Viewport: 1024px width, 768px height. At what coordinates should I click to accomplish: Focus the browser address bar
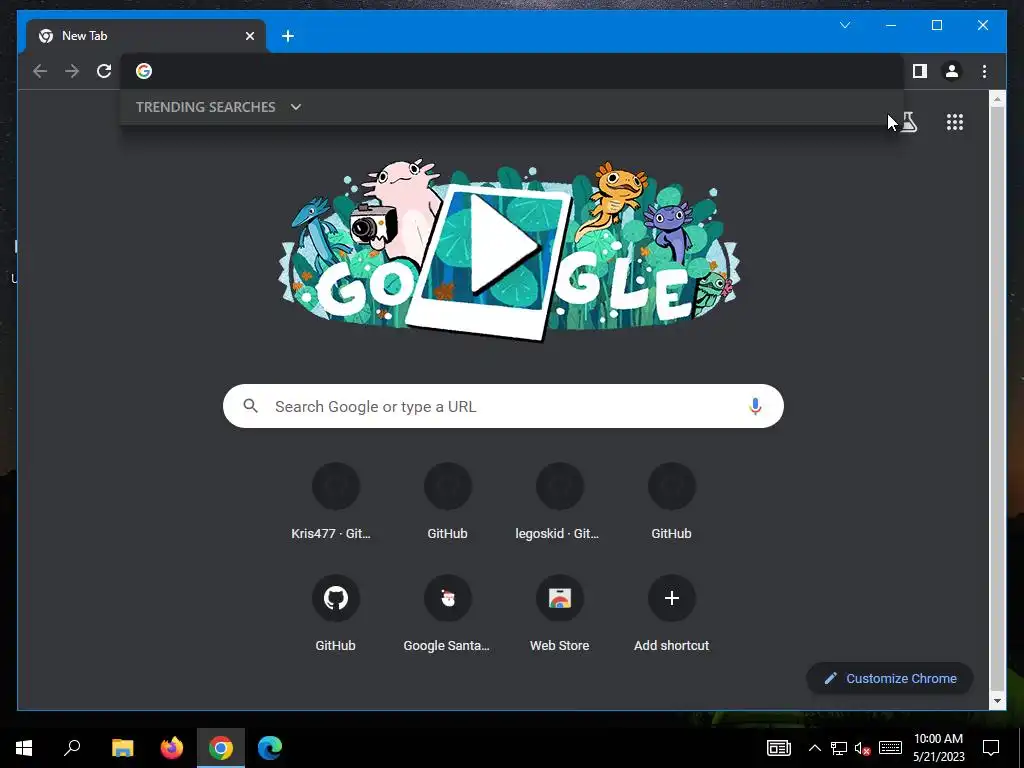(513, 71)
